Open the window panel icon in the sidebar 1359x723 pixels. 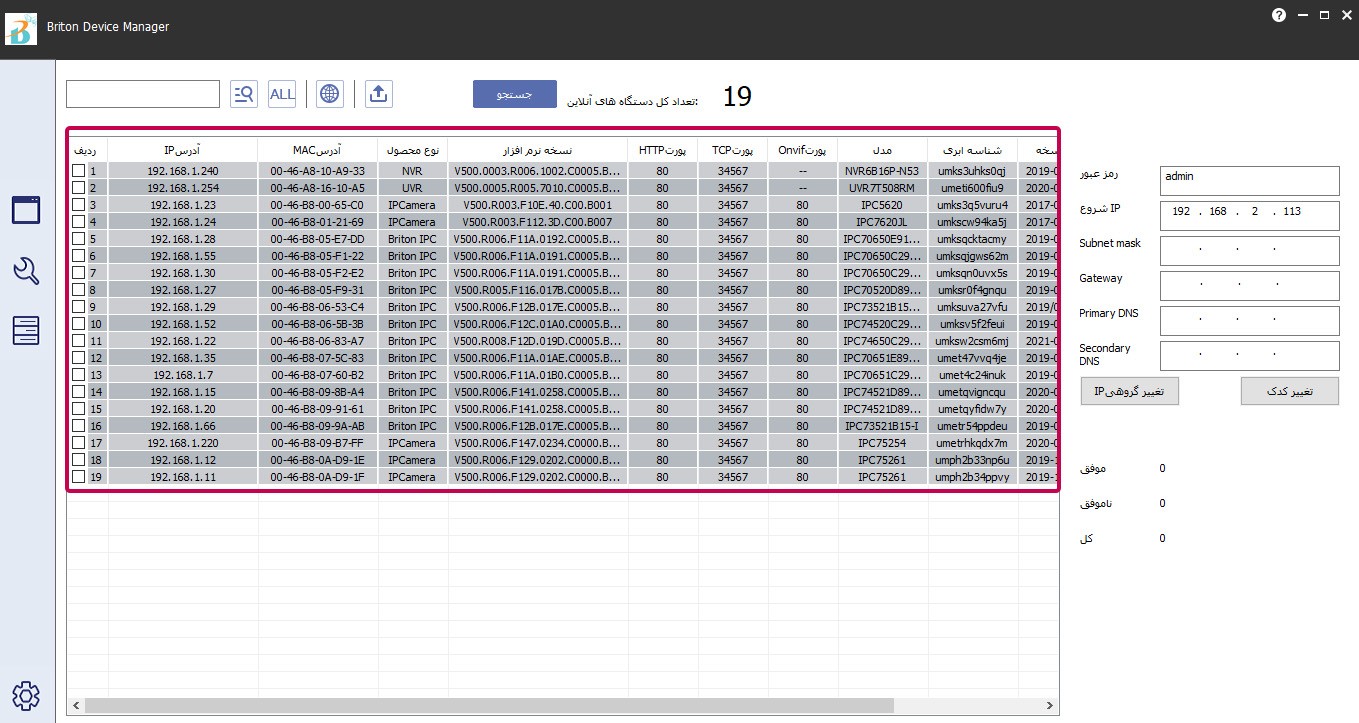click(26, 210)
